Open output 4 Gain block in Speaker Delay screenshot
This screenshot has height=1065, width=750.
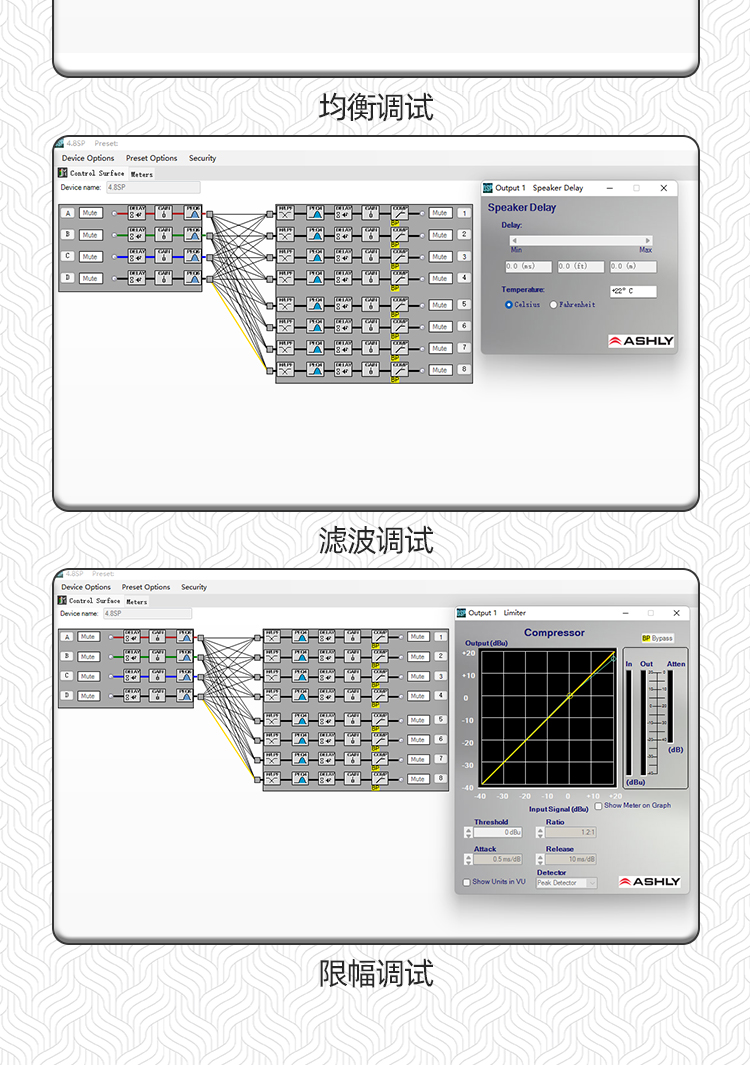(371, 278)
